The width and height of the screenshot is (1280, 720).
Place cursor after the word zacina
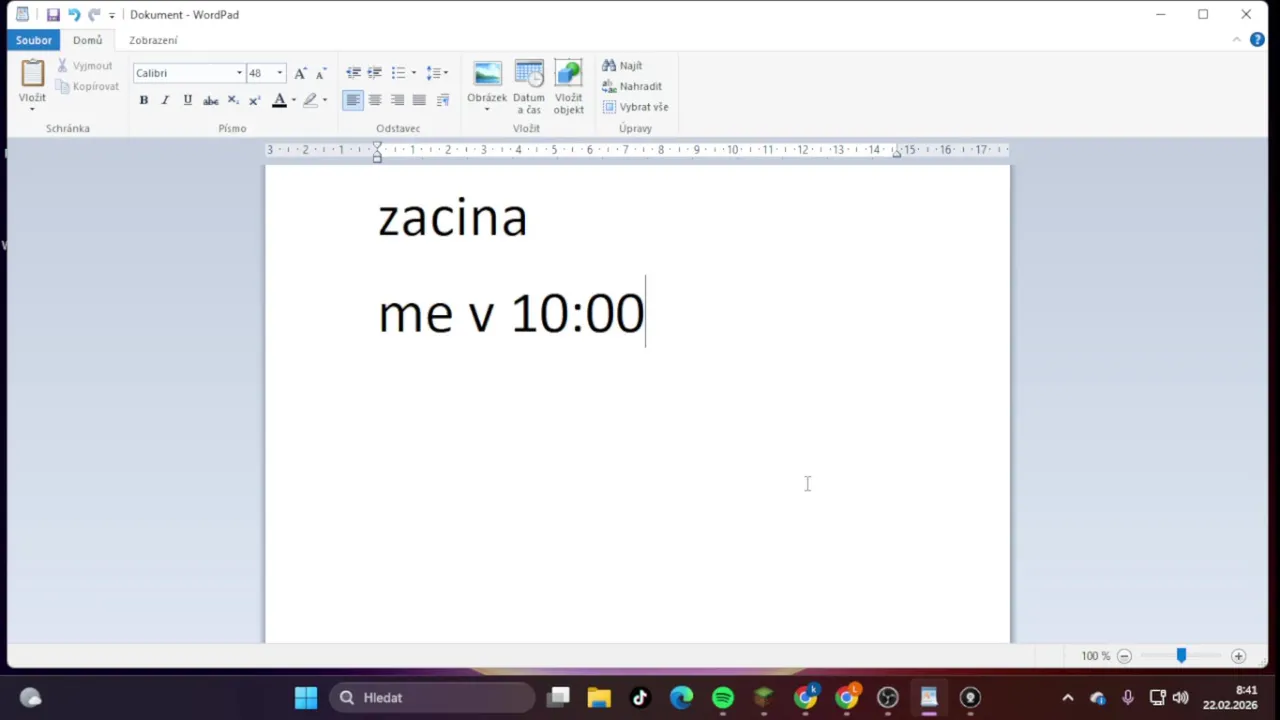point(529,217)
